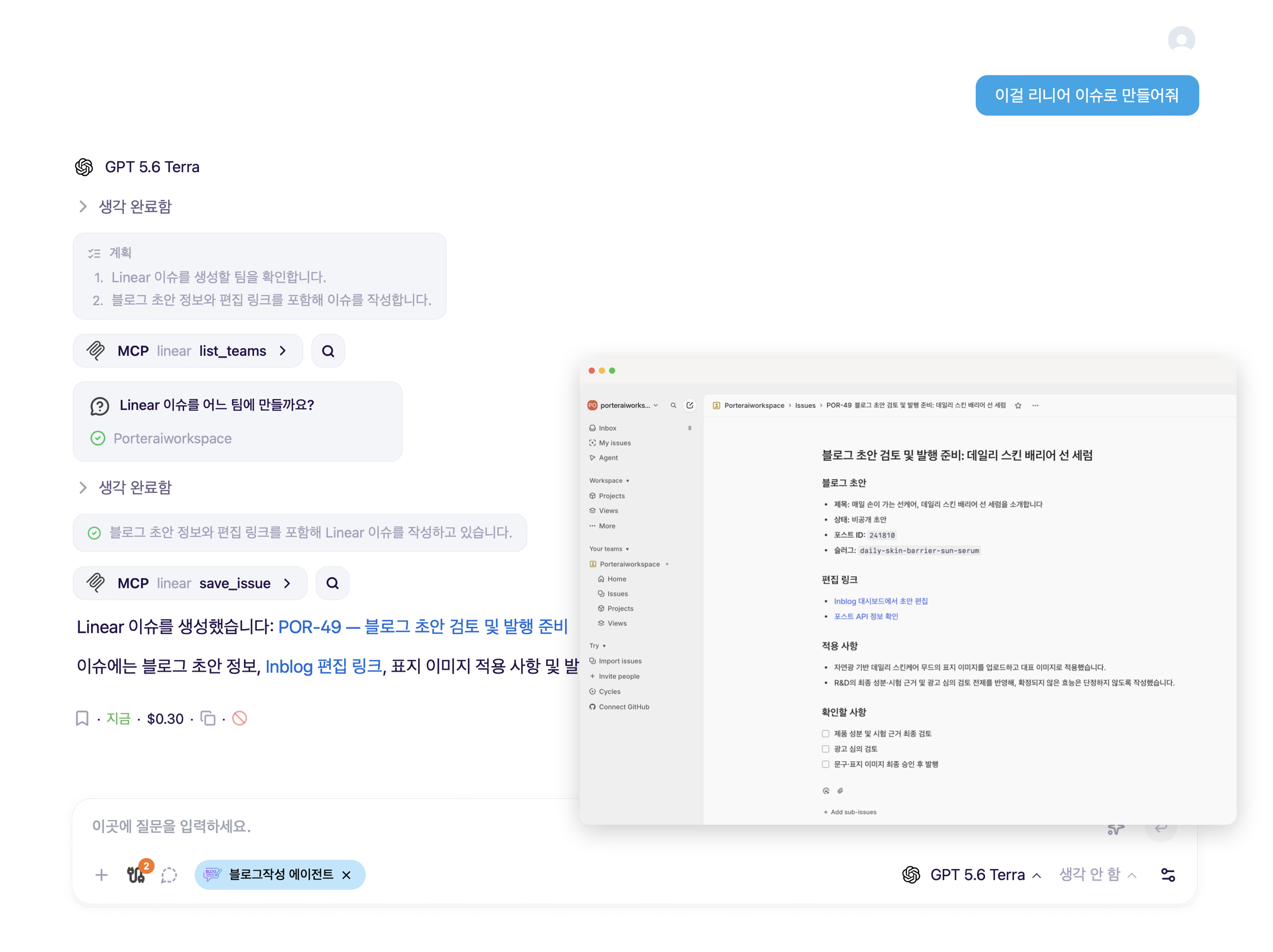
Task: Click the red block icon under response
Action: point(239,718)
